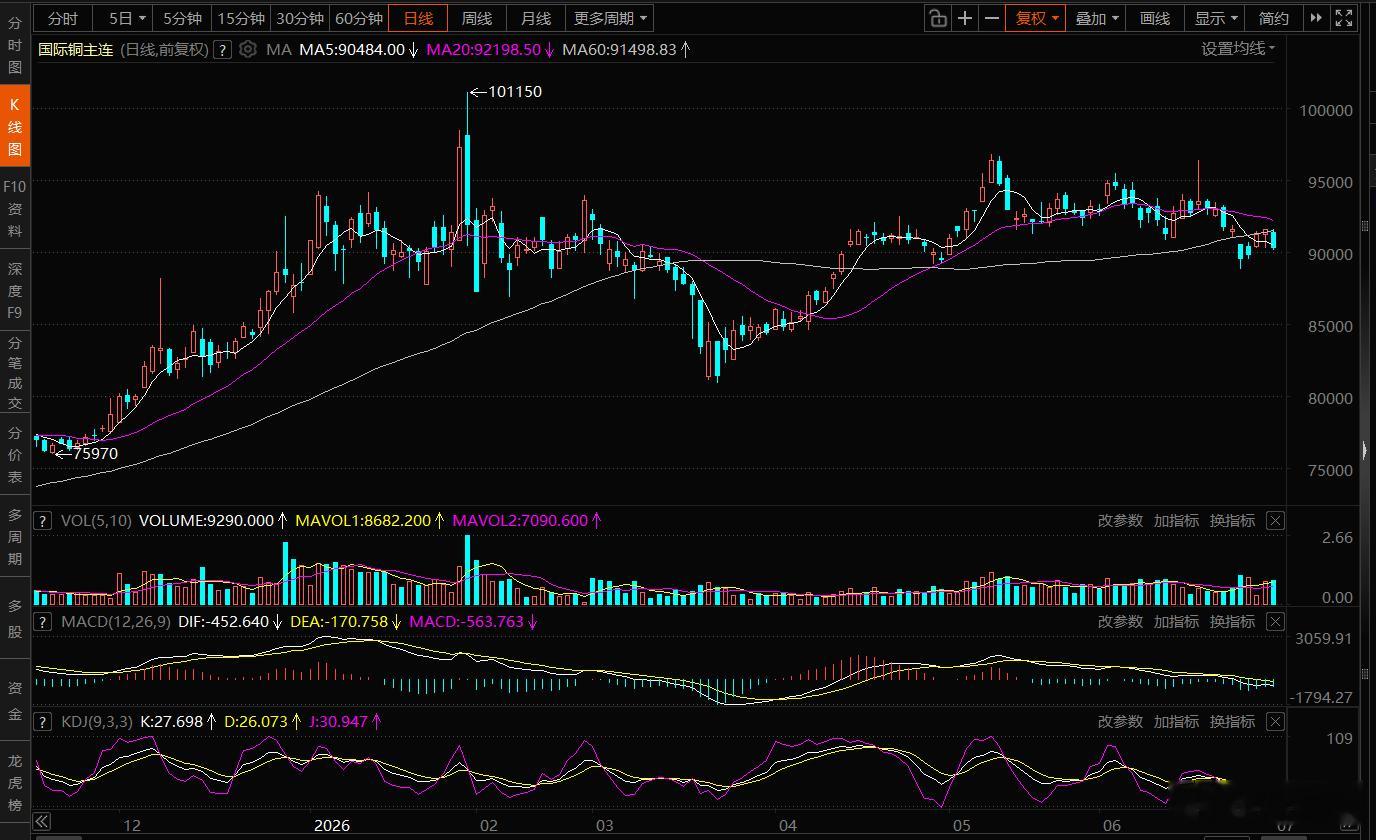Screen dimensions: 1376x840
Task: Click 加指标 in the MACD panel
Action: click(x=1176, y=621)
